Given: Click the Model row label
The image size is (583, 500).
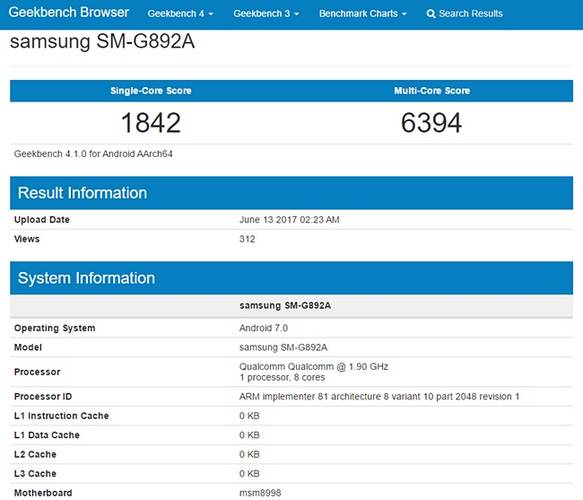Looking at the screenshot, I should [28, 348].
